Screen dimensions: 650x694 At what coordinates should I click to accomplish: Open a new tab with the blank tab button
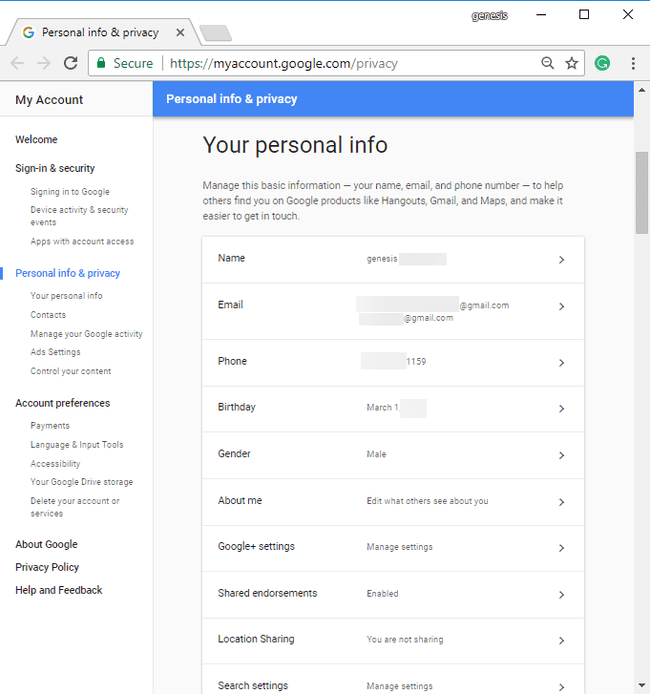215,33
